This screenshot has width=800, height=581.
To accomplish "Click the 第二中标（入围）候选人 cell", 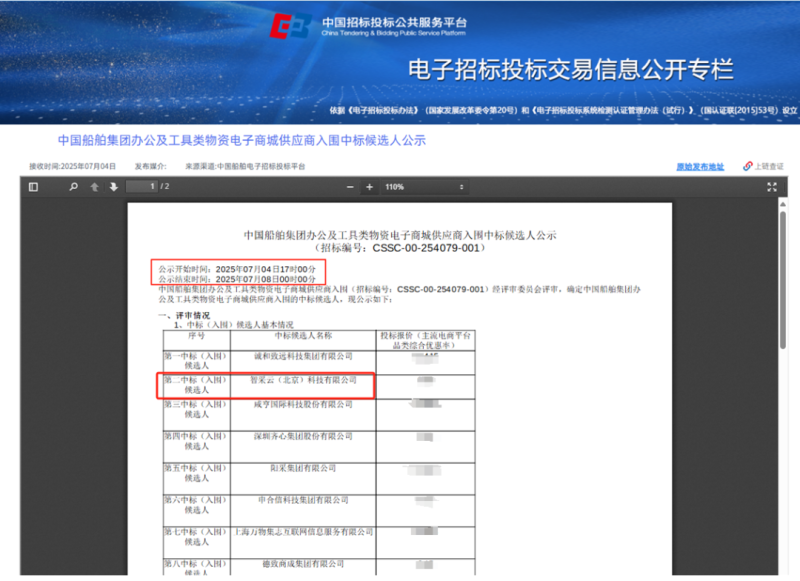I will click(196, 385).
